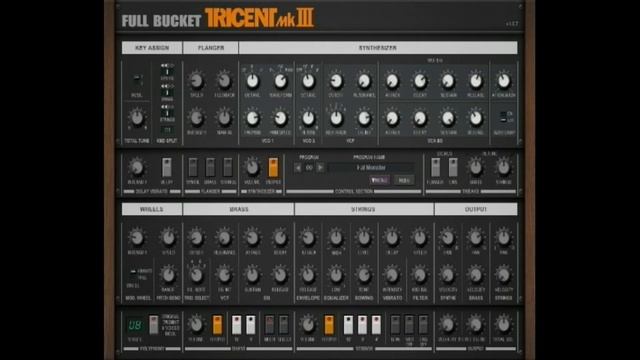Screen dimensions: 640x360
Task: Flip the Auto Damp switch
Action: click(x=504, y=117)
